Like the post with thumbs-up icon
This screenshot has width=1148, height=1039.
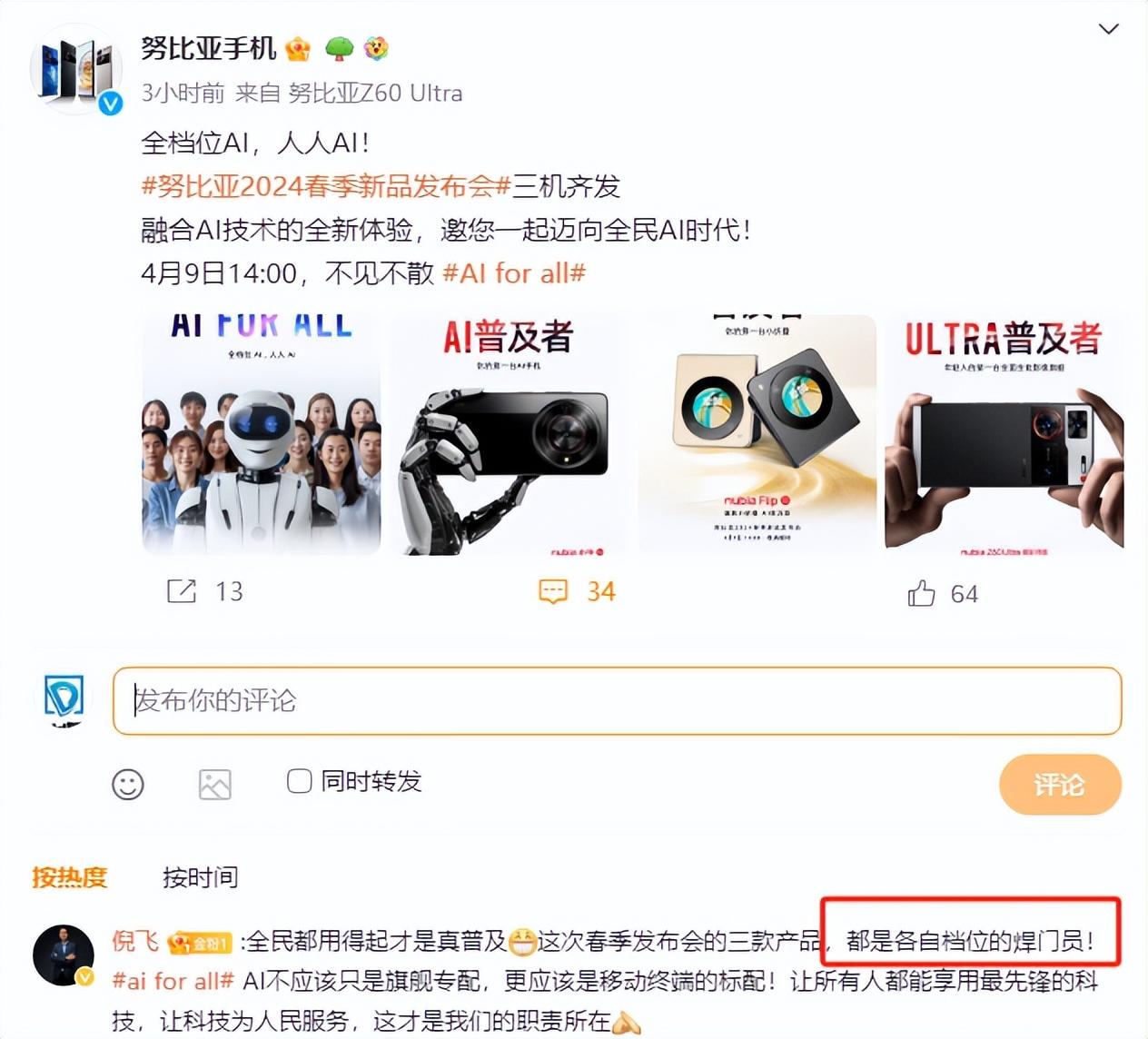tap(921, 593)
